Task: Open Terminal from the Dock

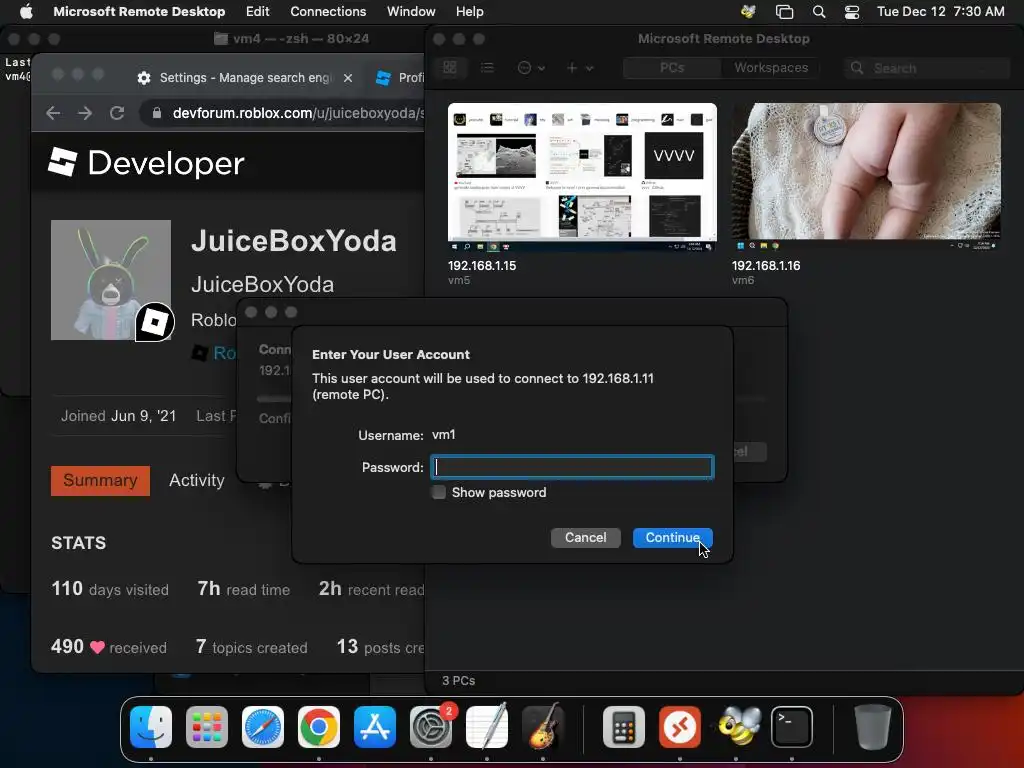Action: pyautogui.click(x=792, y=727)
